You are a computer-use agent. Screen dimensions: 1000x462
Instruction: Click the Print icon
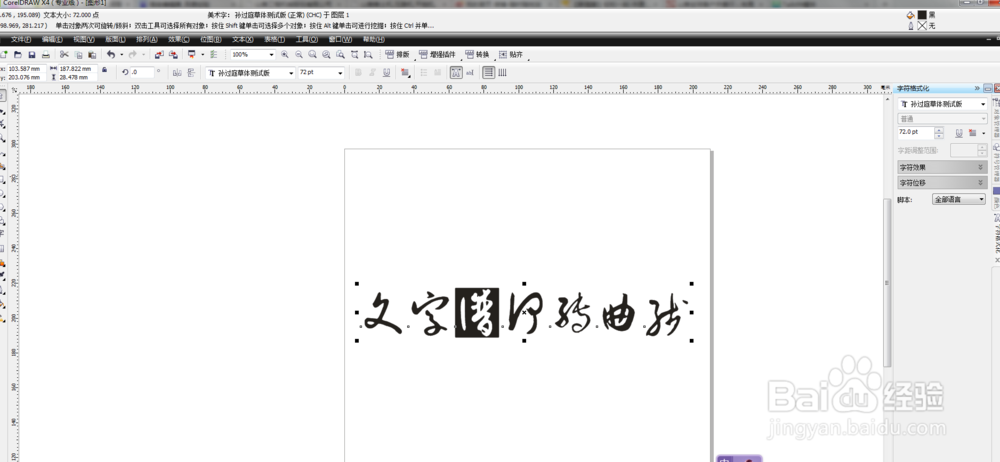tap(45, 55)
